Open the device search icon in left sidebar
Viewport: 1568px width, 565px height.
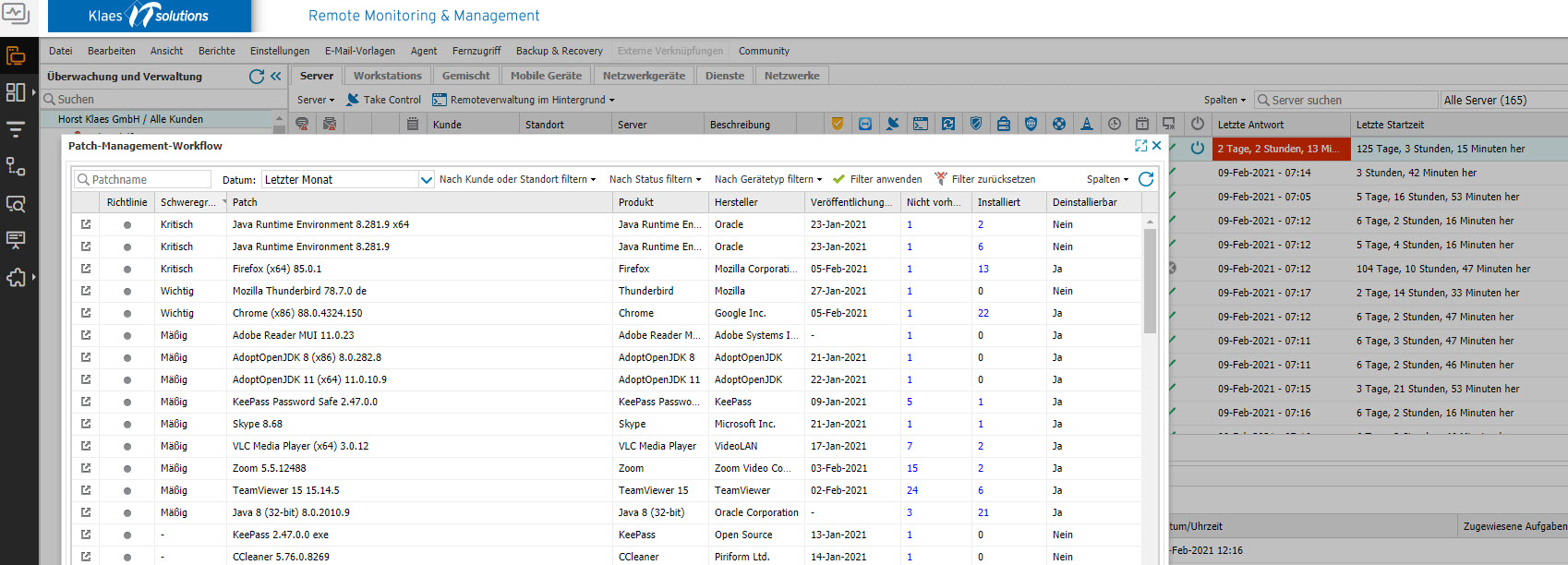16,204
